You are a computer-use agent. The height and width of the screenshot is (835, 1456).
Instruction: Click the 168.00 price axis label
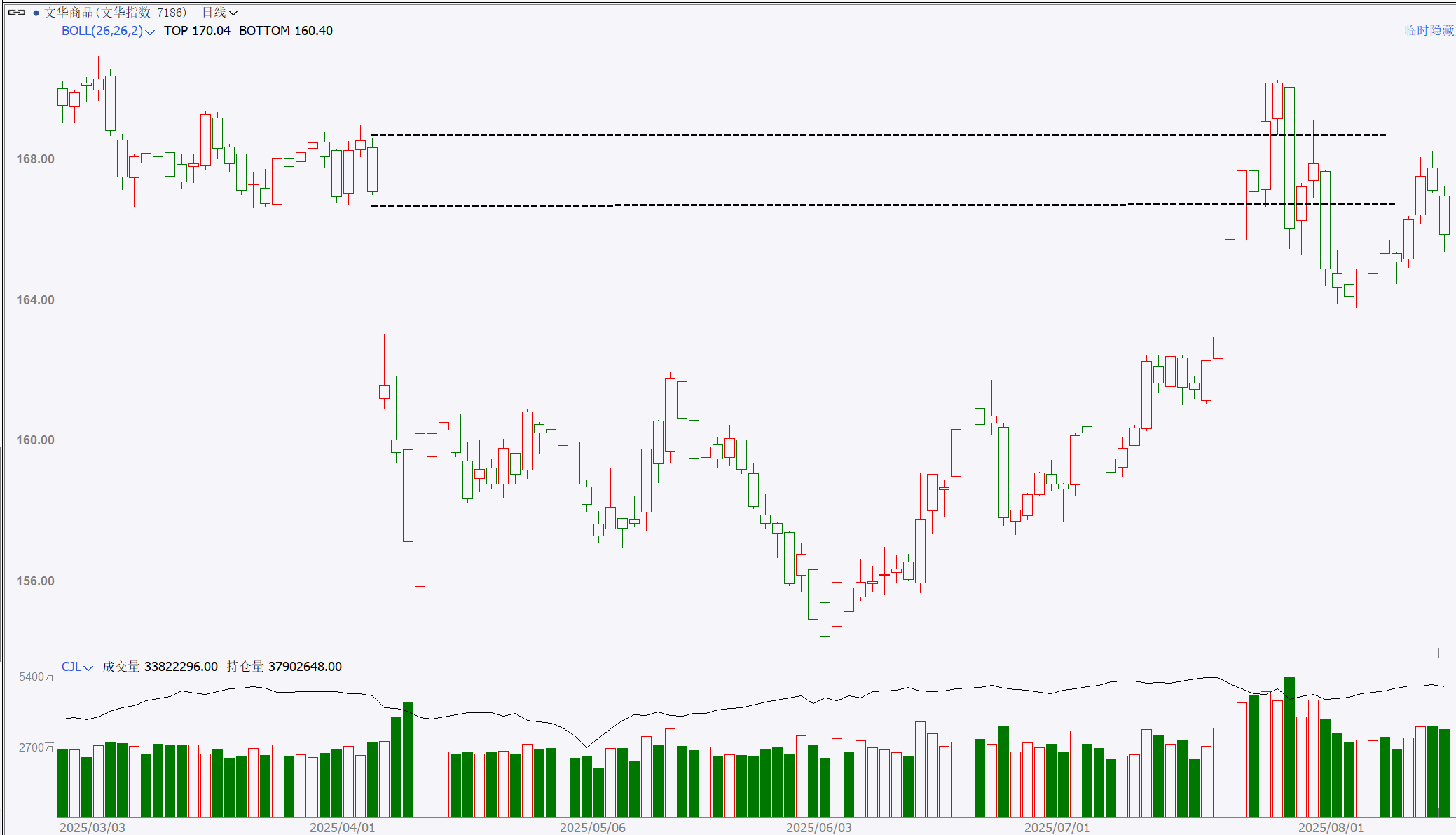(35, 159)
